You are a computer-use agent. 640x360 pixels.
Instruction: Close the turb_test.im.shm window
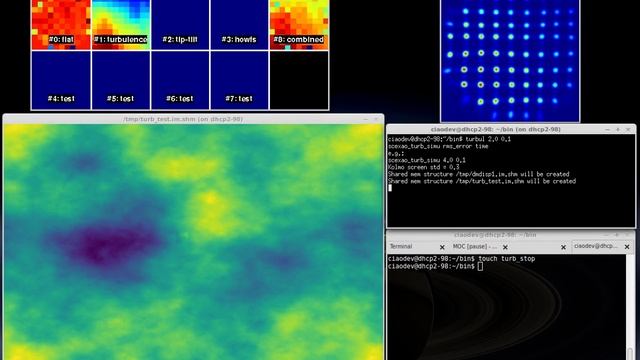(x=376, y=119)
